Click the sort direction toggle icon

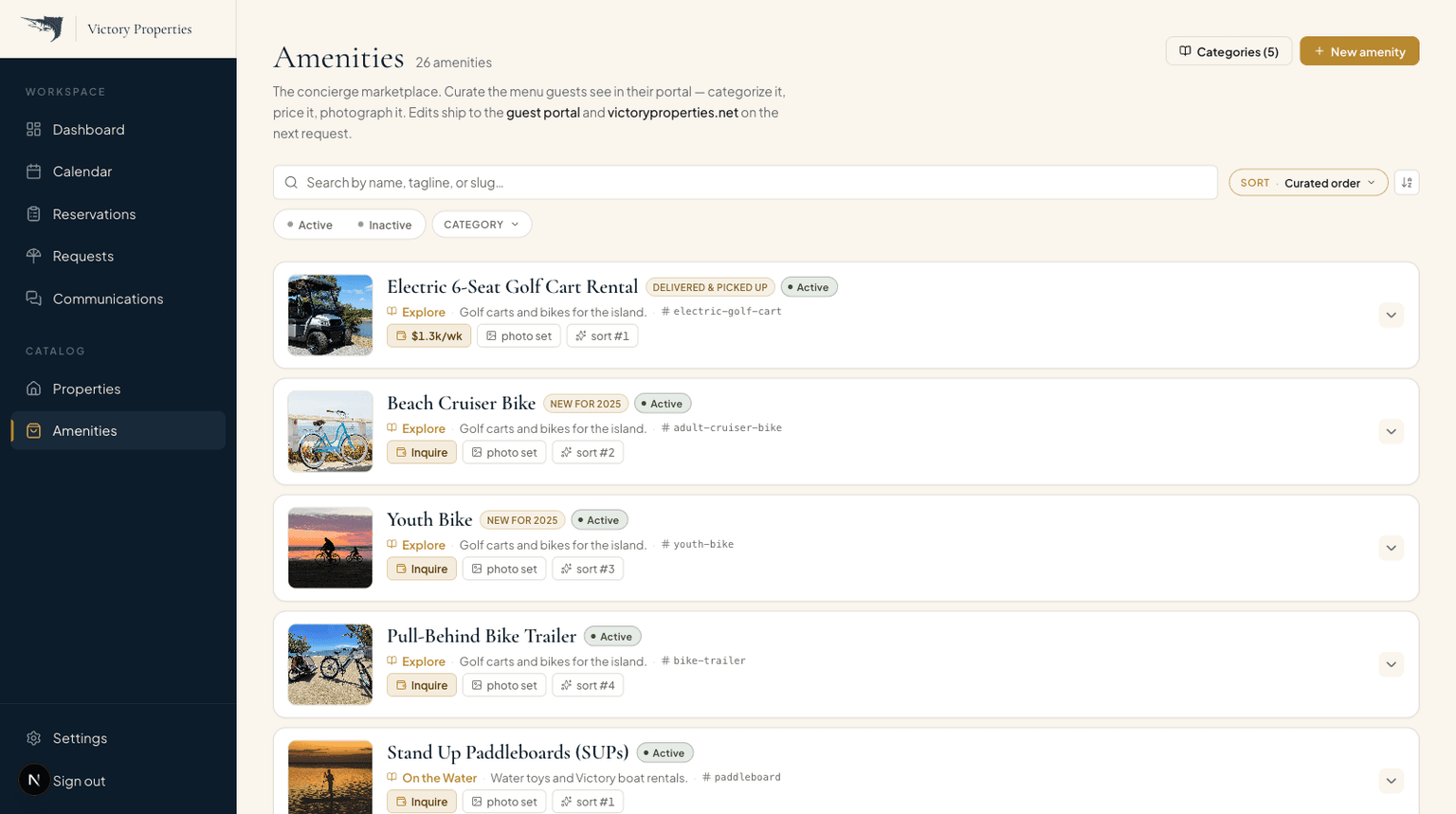coord(1407,183)
